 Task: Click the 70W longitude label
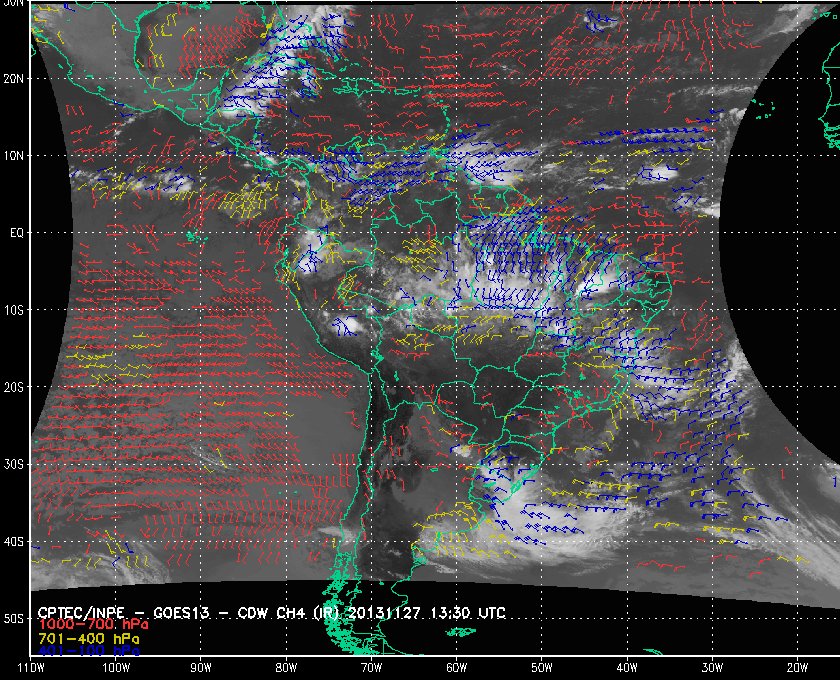pyautogui.click(x=371, y=668)
